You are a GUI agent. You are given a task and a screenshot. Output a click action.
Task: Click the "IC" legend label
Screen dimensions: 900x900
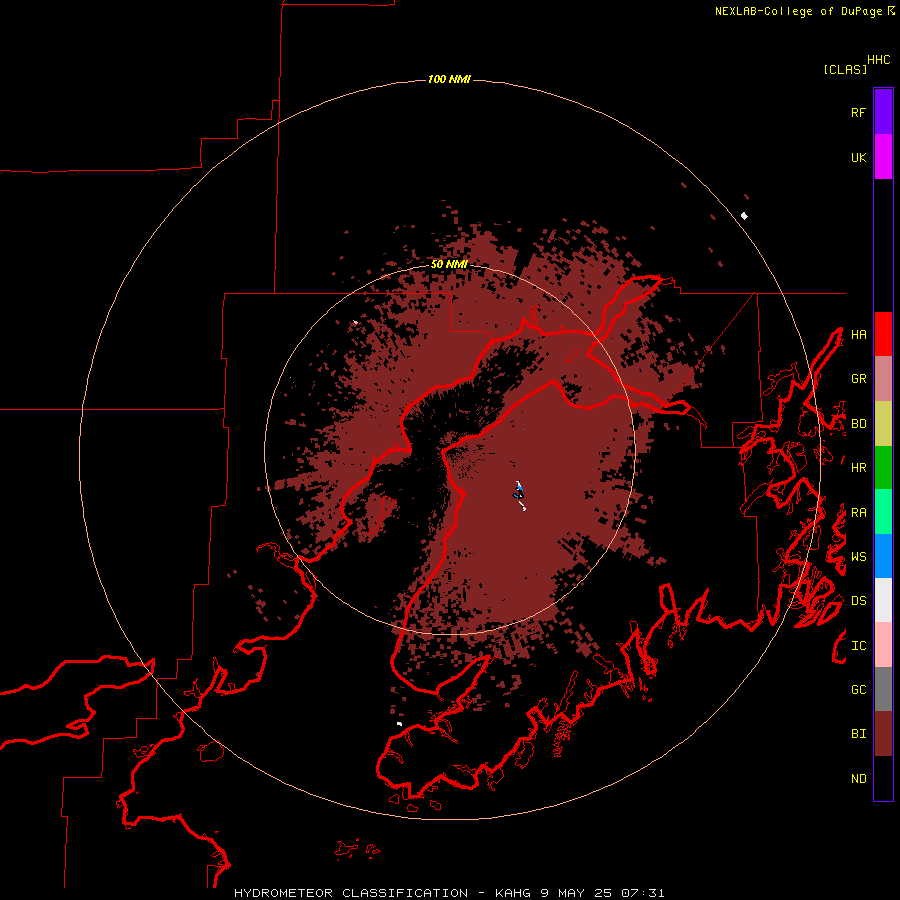tap(859, 646)
